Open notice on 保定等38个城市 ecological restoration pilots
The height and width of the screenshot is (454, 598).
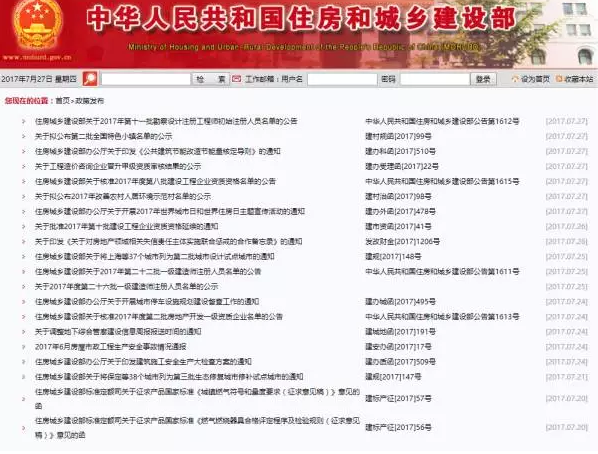[x=169, y=377]
